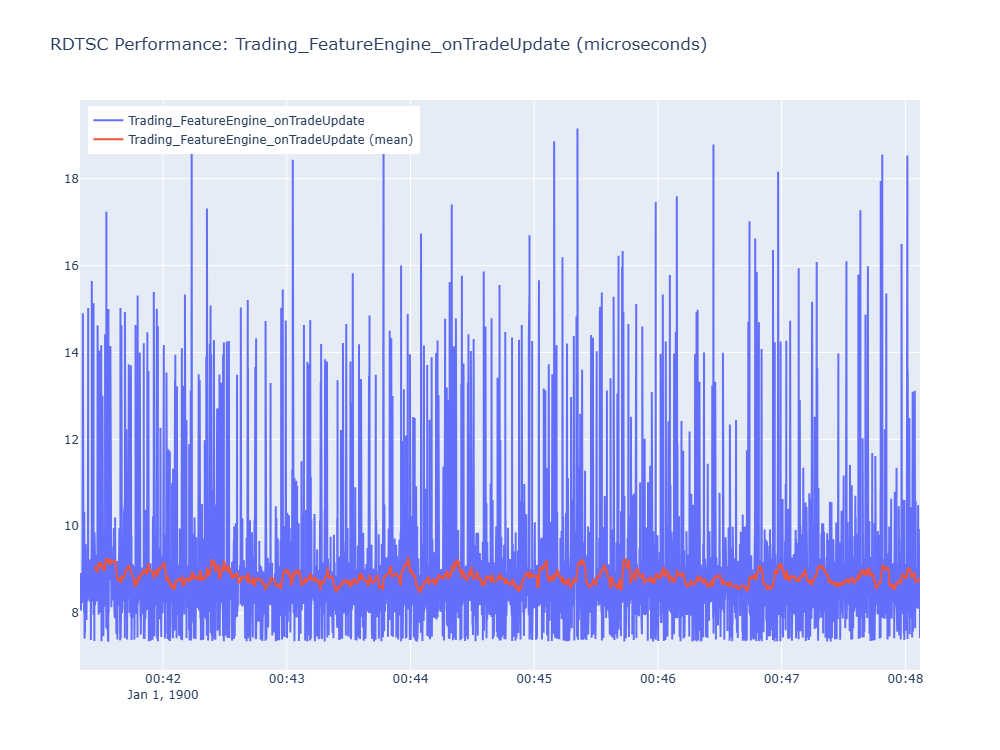This screenshot has height=750, width=1000.
Task: Click the 00:44 x-axis tick label
Action: click(x=410, y=679)
